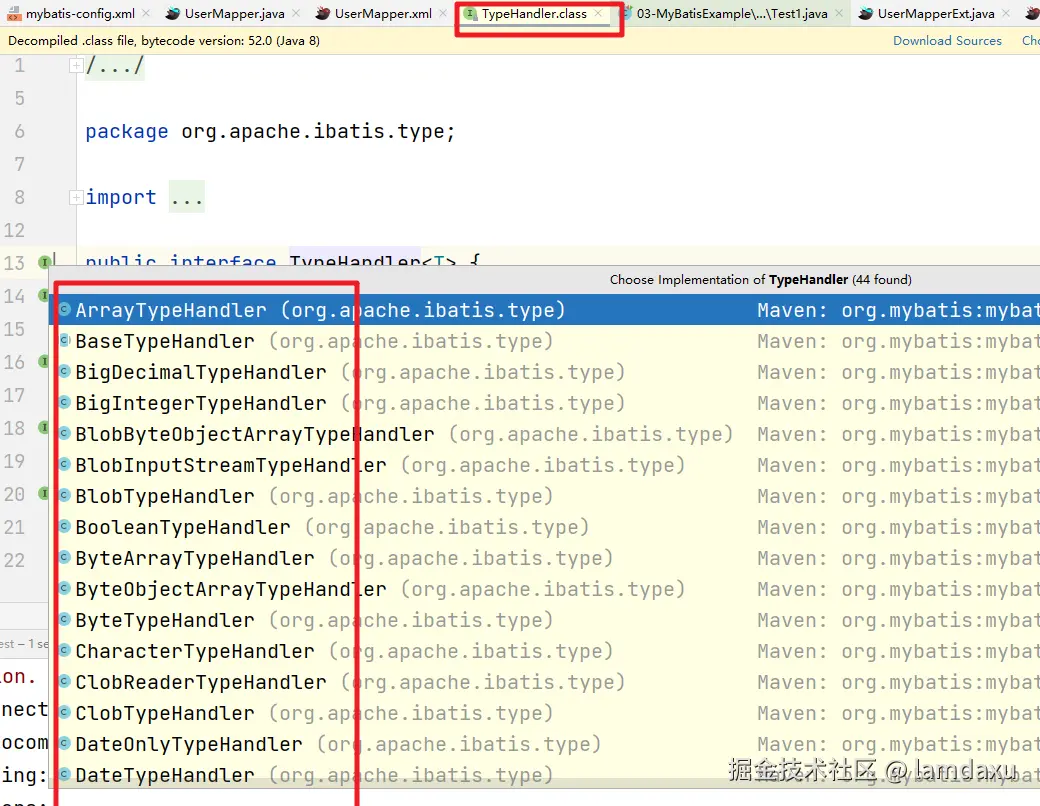Choose CharacterTypeHandler implementation
1040x806 pixels.
click(x=545, y=651)
